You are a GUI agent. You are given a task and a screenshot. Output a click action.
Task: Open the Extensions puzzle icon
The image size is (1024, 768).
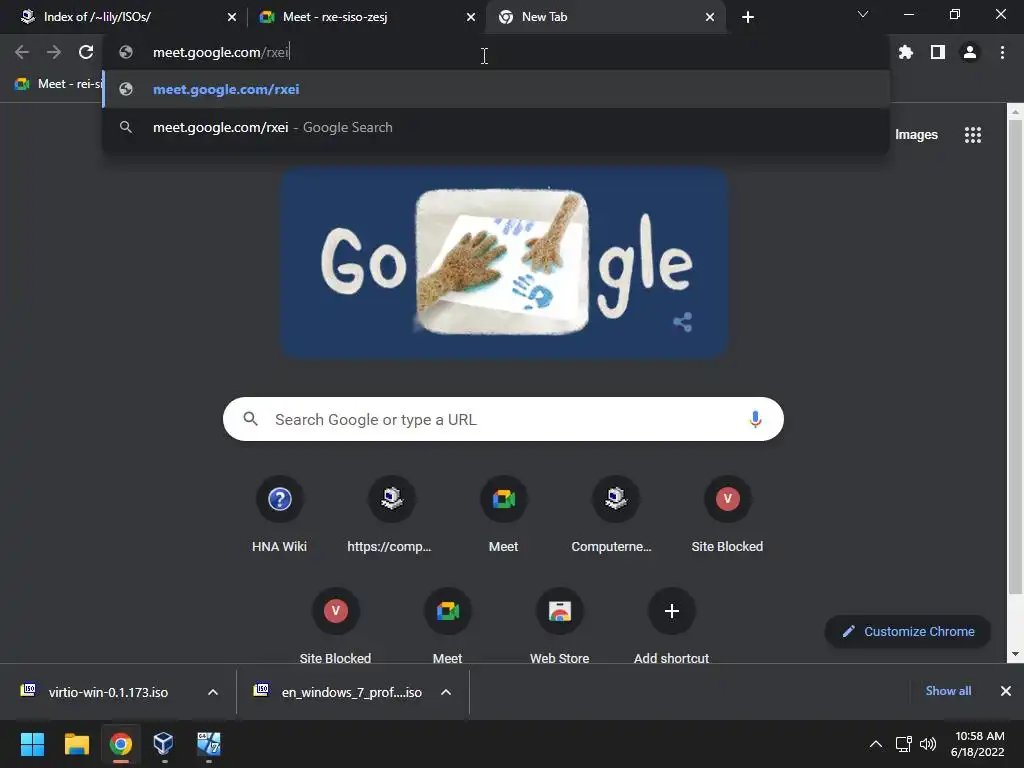click(x=905, y=52)
